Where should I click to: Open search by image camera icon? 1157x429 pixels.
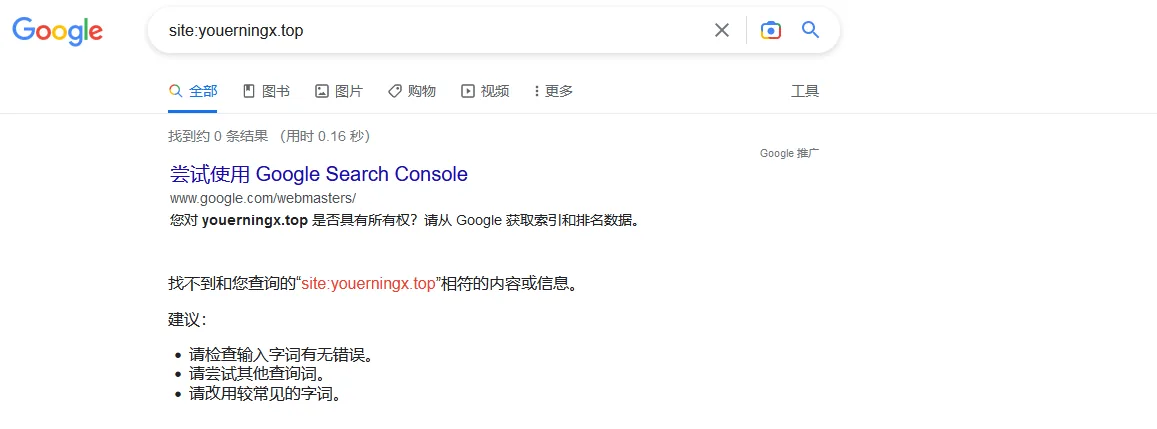pos(770,30)
